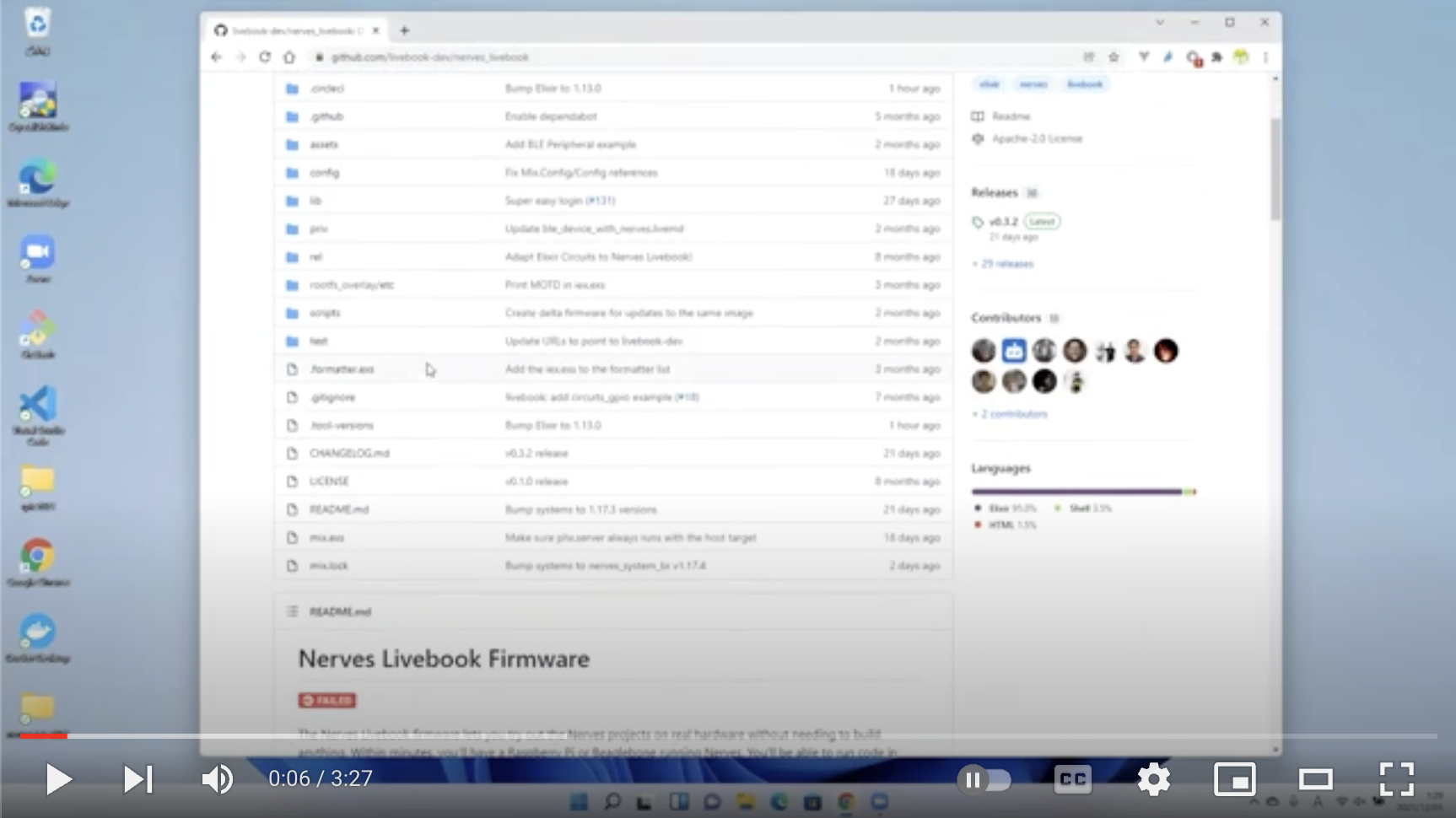The width and height of the screenshot is (1456, 818).
Task: Open the test folder
Action: click(x=318, y=342)
